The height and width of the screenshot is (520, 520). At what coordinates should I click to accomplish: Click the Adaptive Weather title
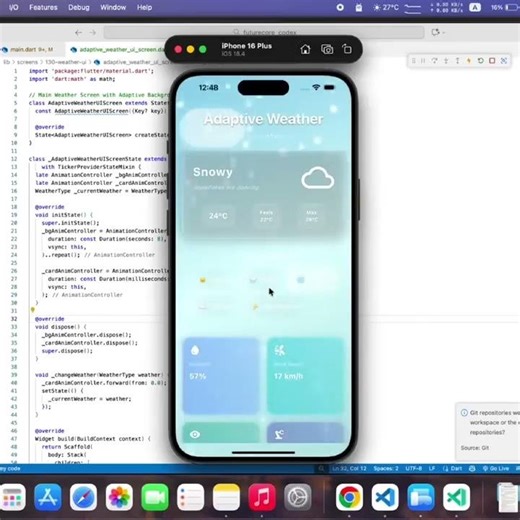263,119
